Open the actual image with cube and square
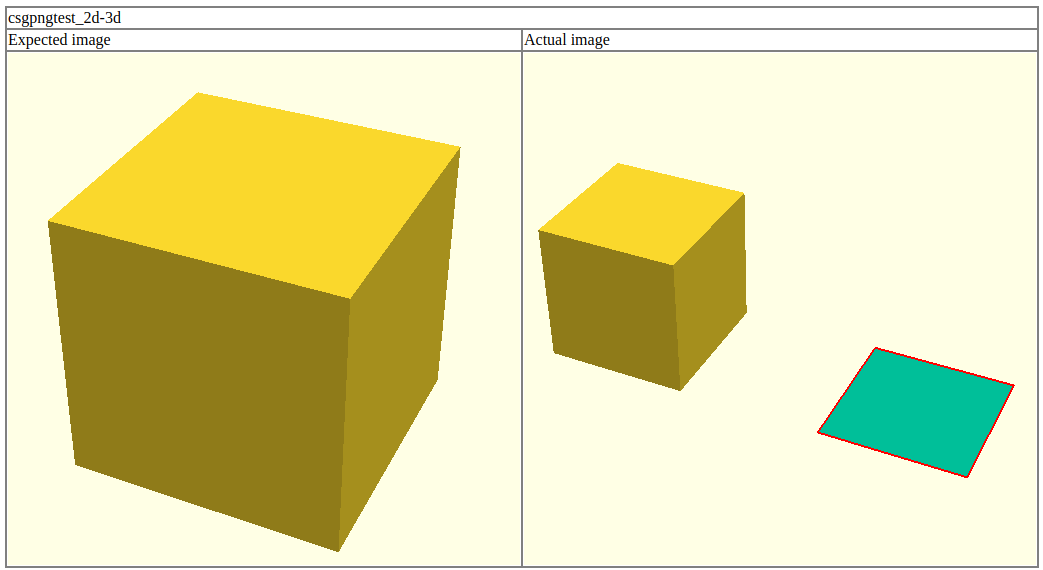The image size is (1043, 570). [780, 309]
